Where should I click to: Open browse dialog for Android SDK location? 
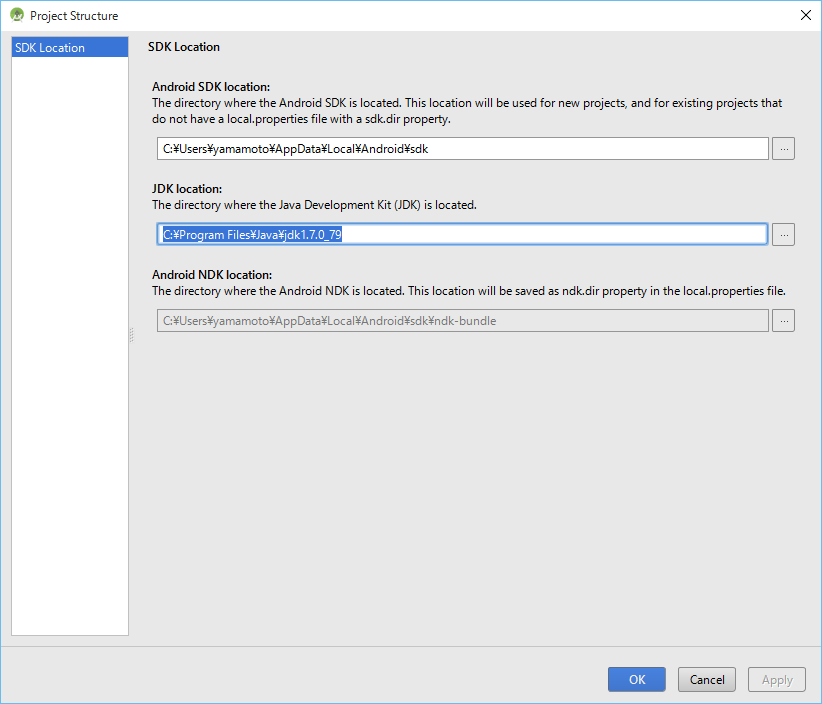(784, 149)
